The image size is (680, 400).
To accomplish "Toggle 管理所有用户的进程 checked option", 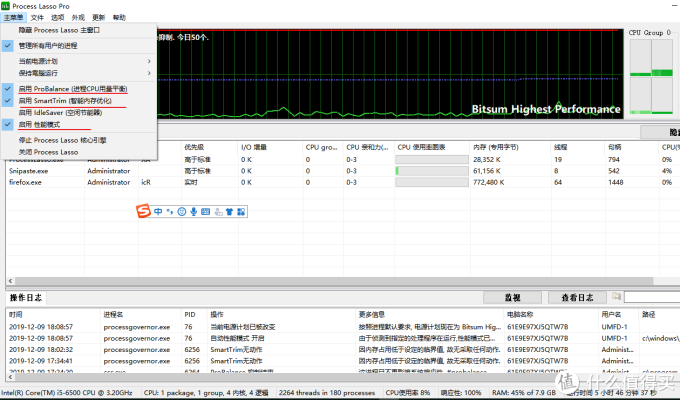I will [x=78, y=46].
